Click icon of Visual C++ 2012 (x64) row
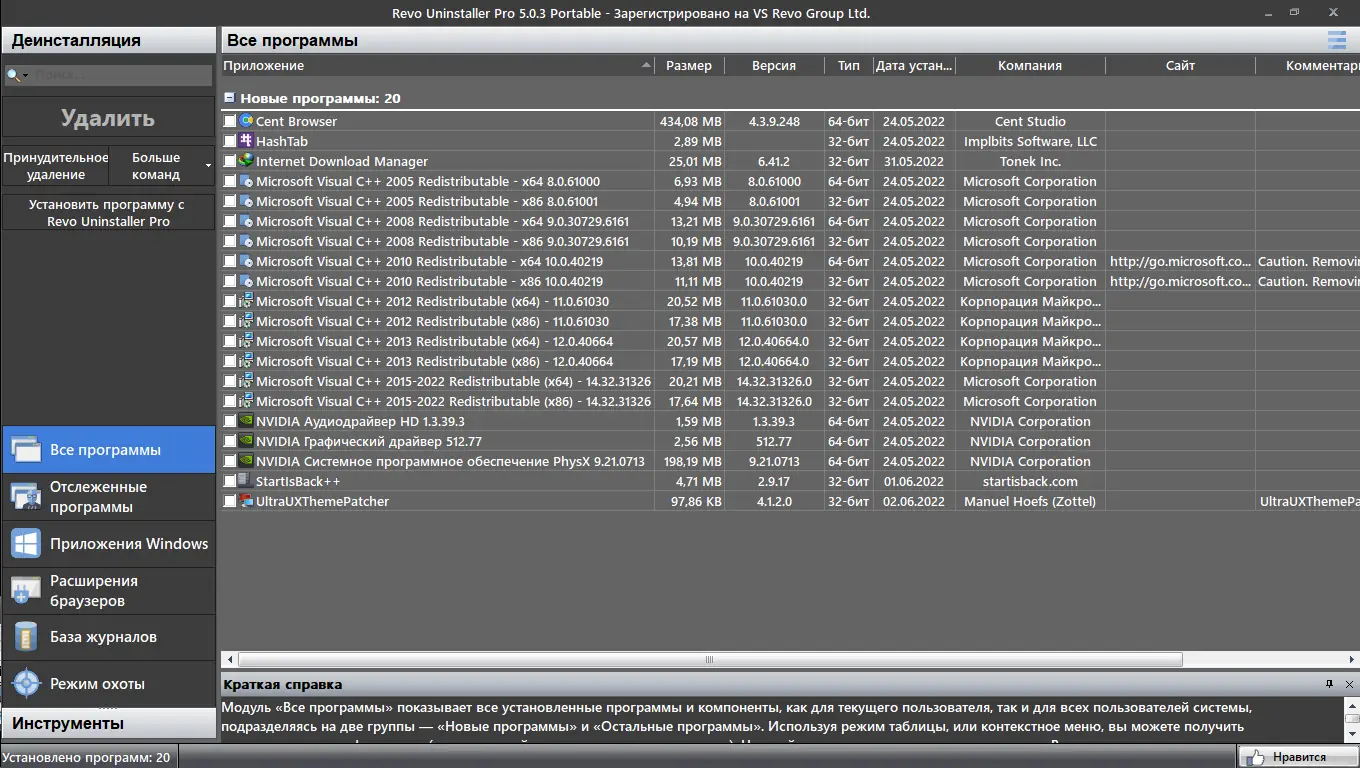 [246, 301]
